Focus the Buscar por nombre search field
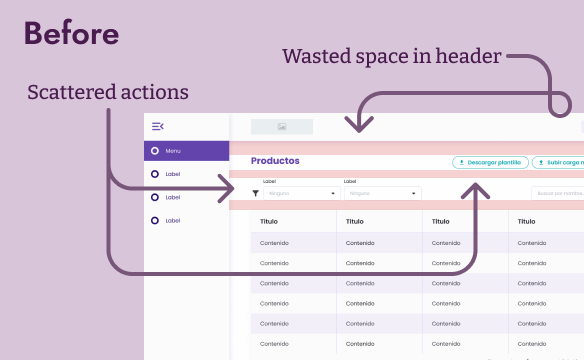This screenshot has width=584, height=360. pos(558,193)
